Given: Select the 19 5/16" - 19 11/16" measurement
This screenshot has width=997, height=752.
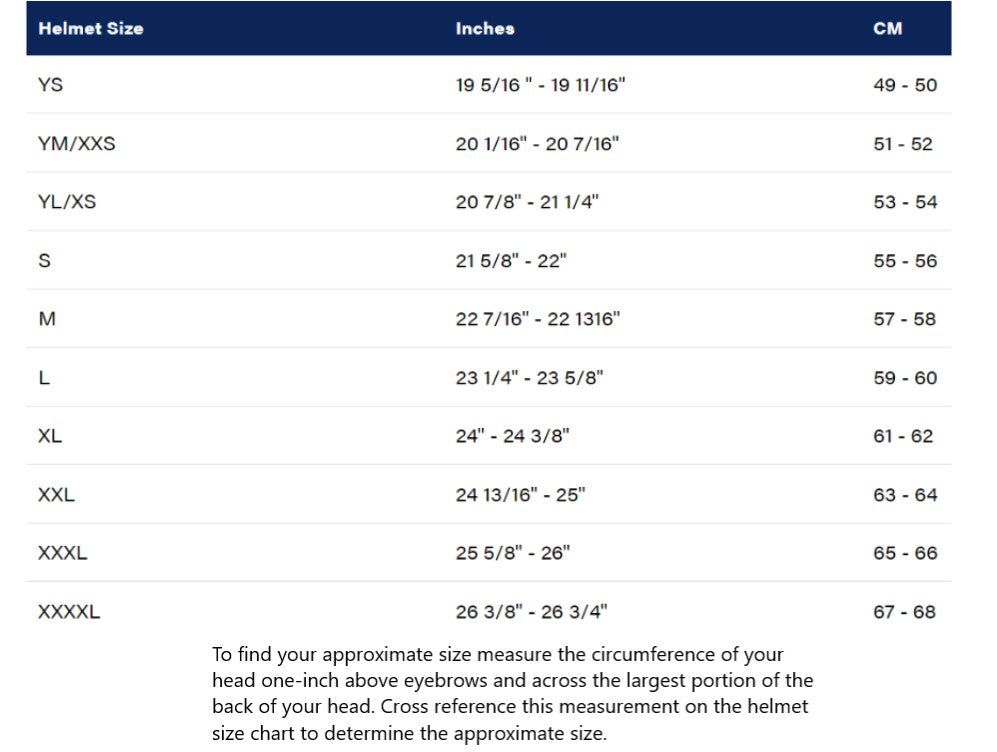Looking at the screenshot, I should pos(540,85).
